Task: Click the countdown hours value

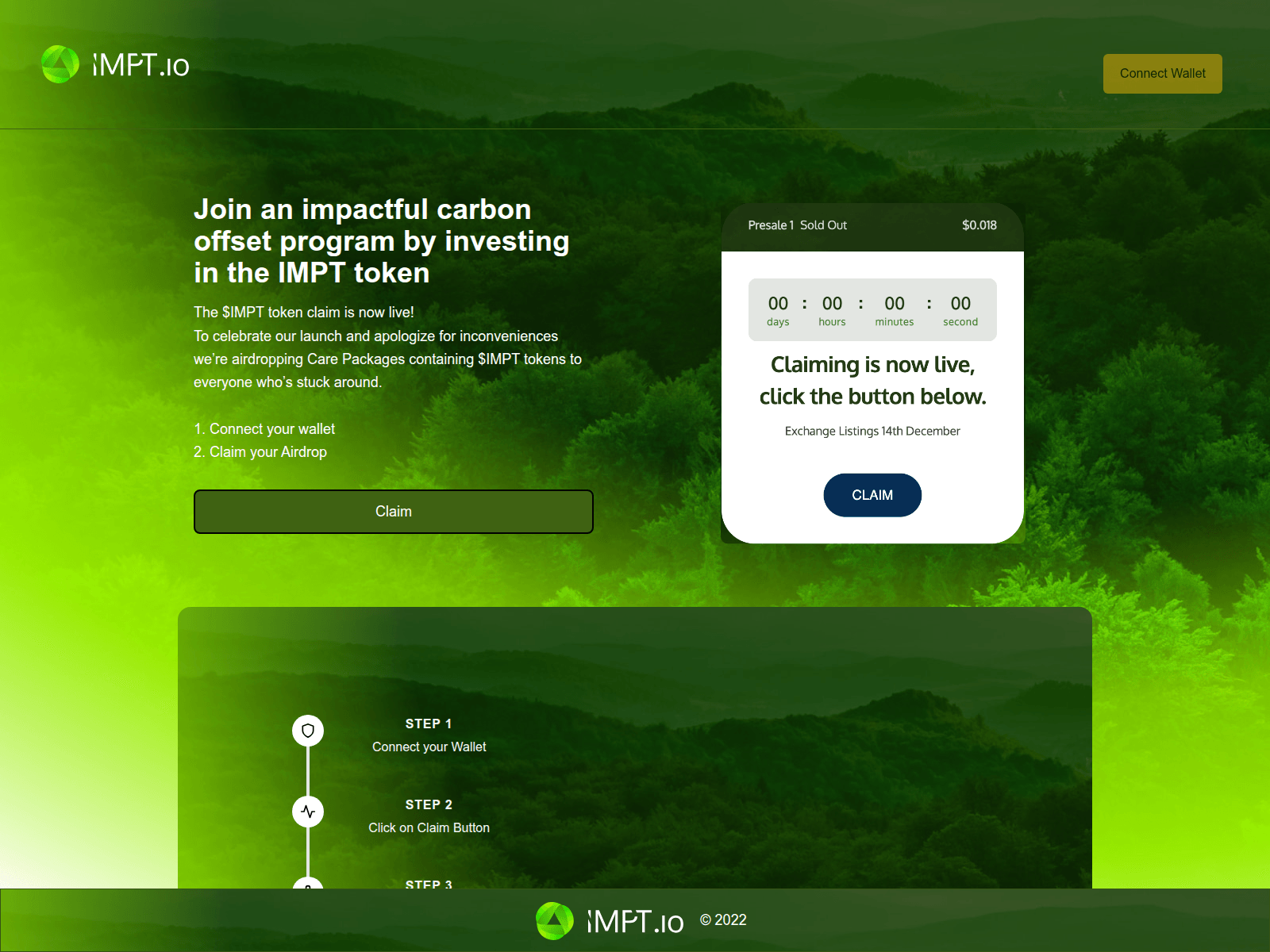Action: coord(832,304)
